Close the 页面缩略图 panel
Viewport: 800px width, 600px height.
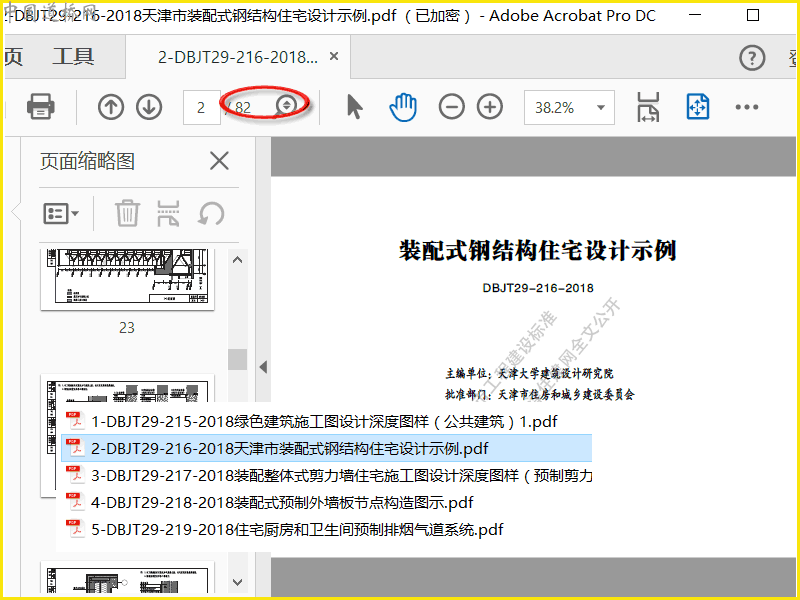(219, 161)
